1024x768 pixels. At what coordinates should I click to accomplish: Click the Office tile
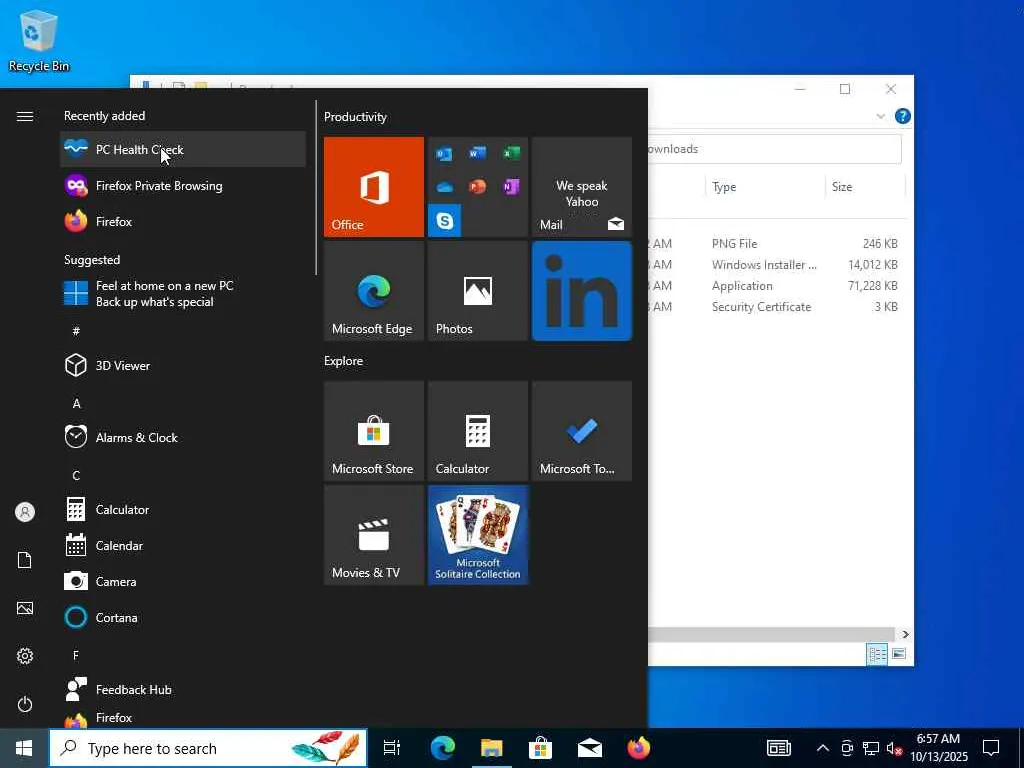coord(374,187)
